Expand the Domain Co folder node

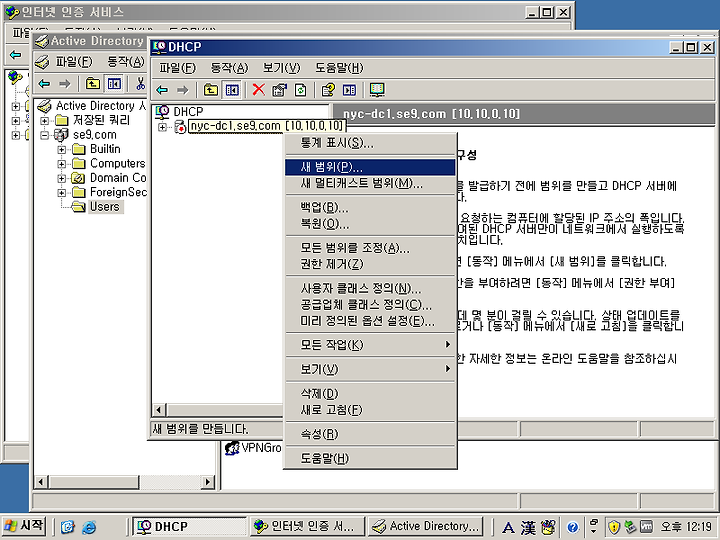(62, 178)
